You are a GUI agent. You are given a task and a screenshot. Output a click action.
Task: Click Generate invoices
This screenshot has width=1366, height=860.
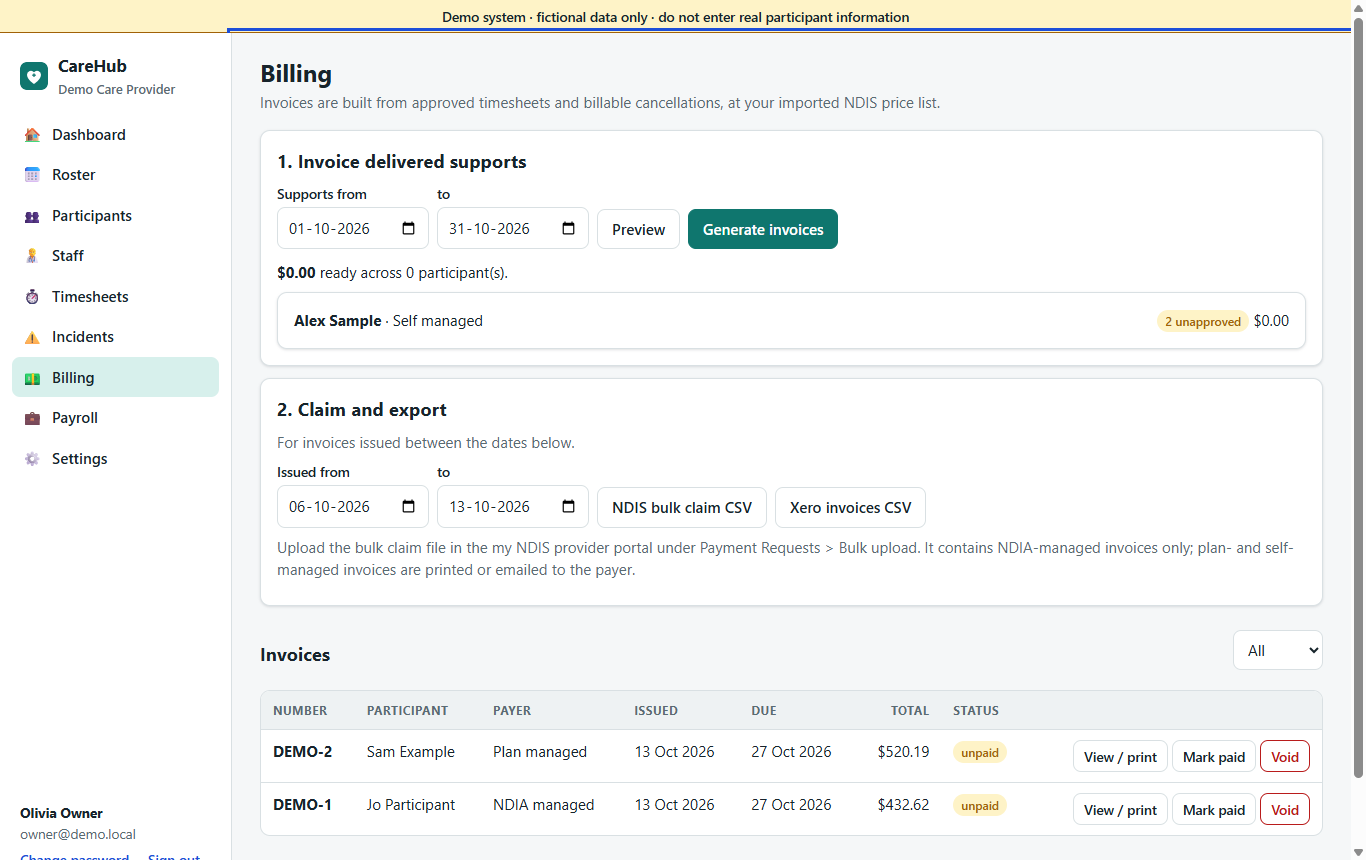point(763,229)
